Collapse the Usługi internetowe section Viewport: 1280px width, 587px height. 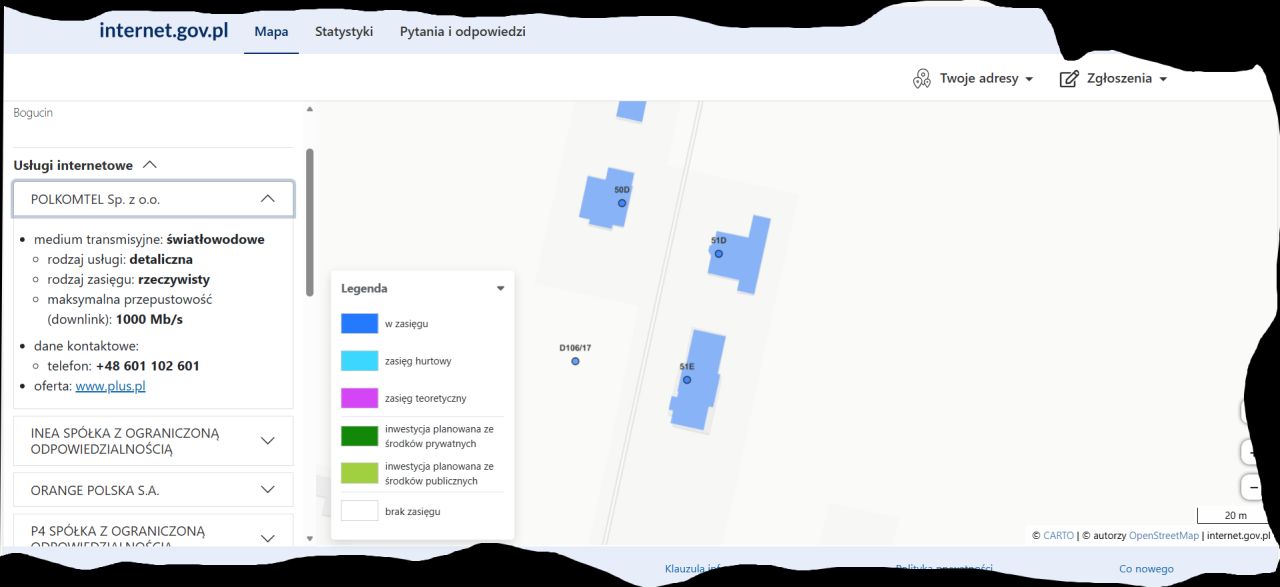[x=86, y=165]
